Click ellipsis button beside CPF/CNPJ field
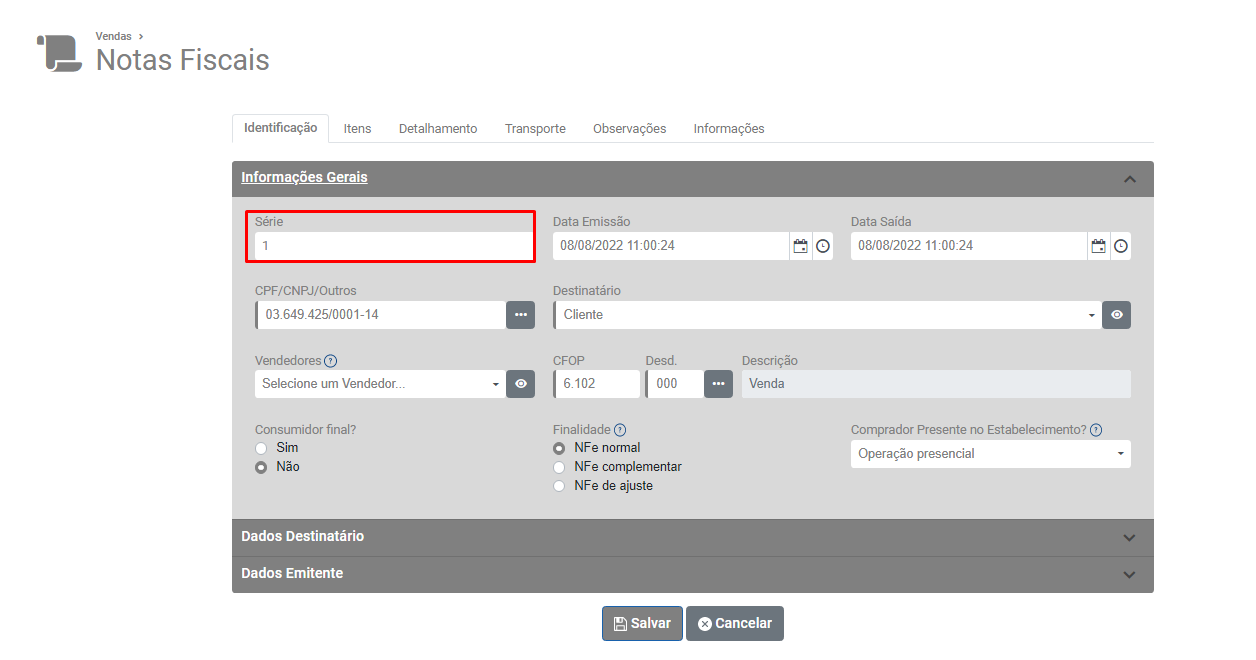Image resolution: width=1256 pixels, height=660 pixels. pos(520,315)
